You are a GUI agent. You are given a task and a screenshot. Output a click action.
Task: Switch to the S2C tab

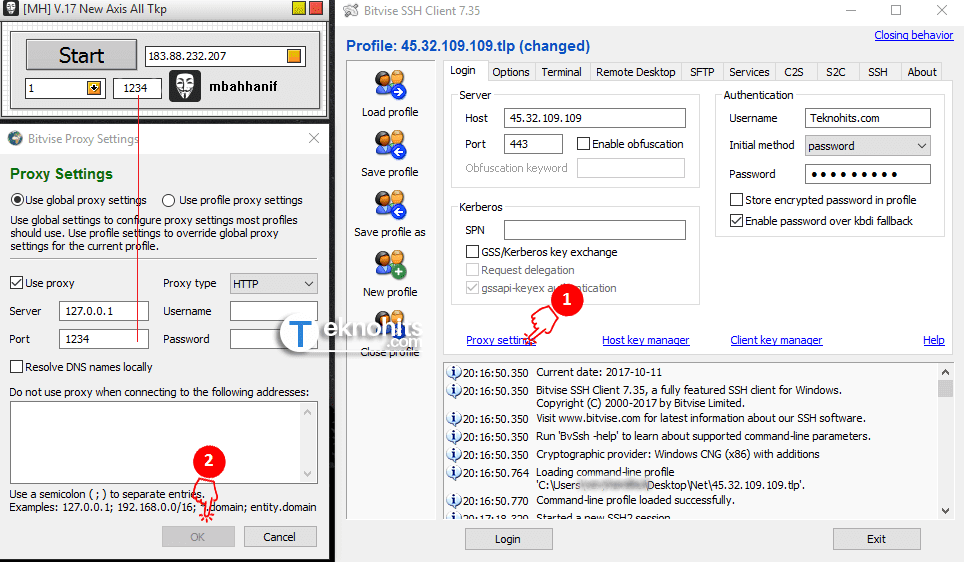point(836,72)
